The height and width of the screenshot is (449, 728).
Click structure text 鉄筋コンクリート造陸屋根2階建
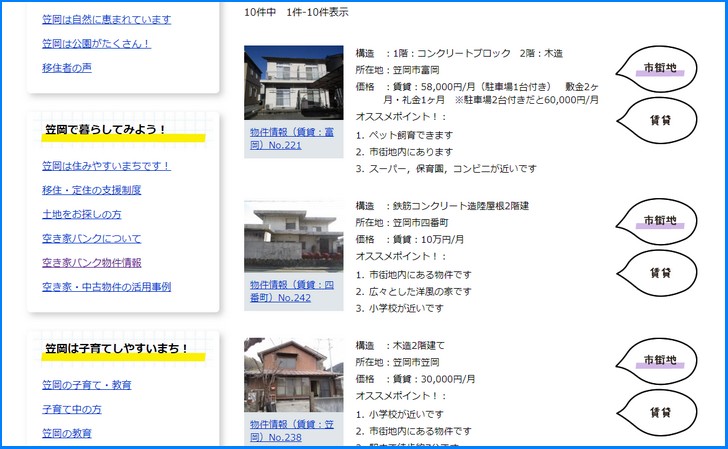coord(461,206)
